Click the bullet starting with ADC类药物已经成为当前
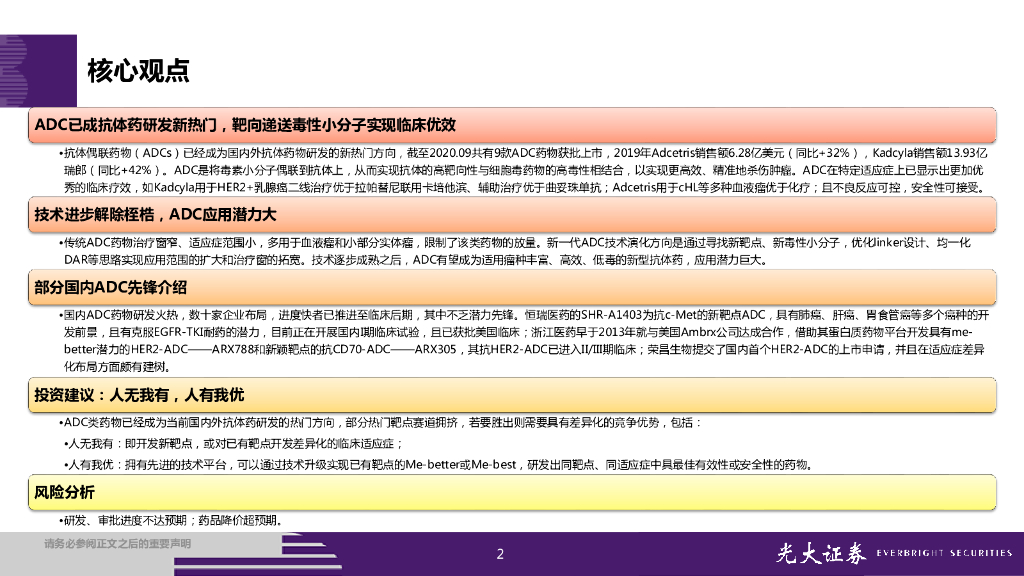The image size is (1024, 576). [x=382, y=424]
